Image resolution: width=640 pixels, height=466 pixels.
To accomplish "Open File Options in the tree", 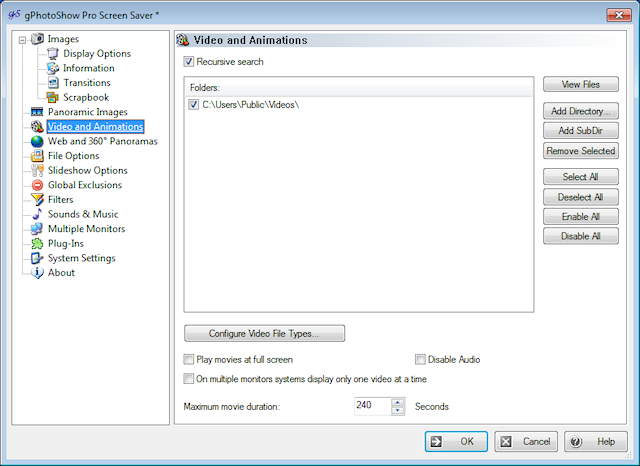I will (73, 156).
